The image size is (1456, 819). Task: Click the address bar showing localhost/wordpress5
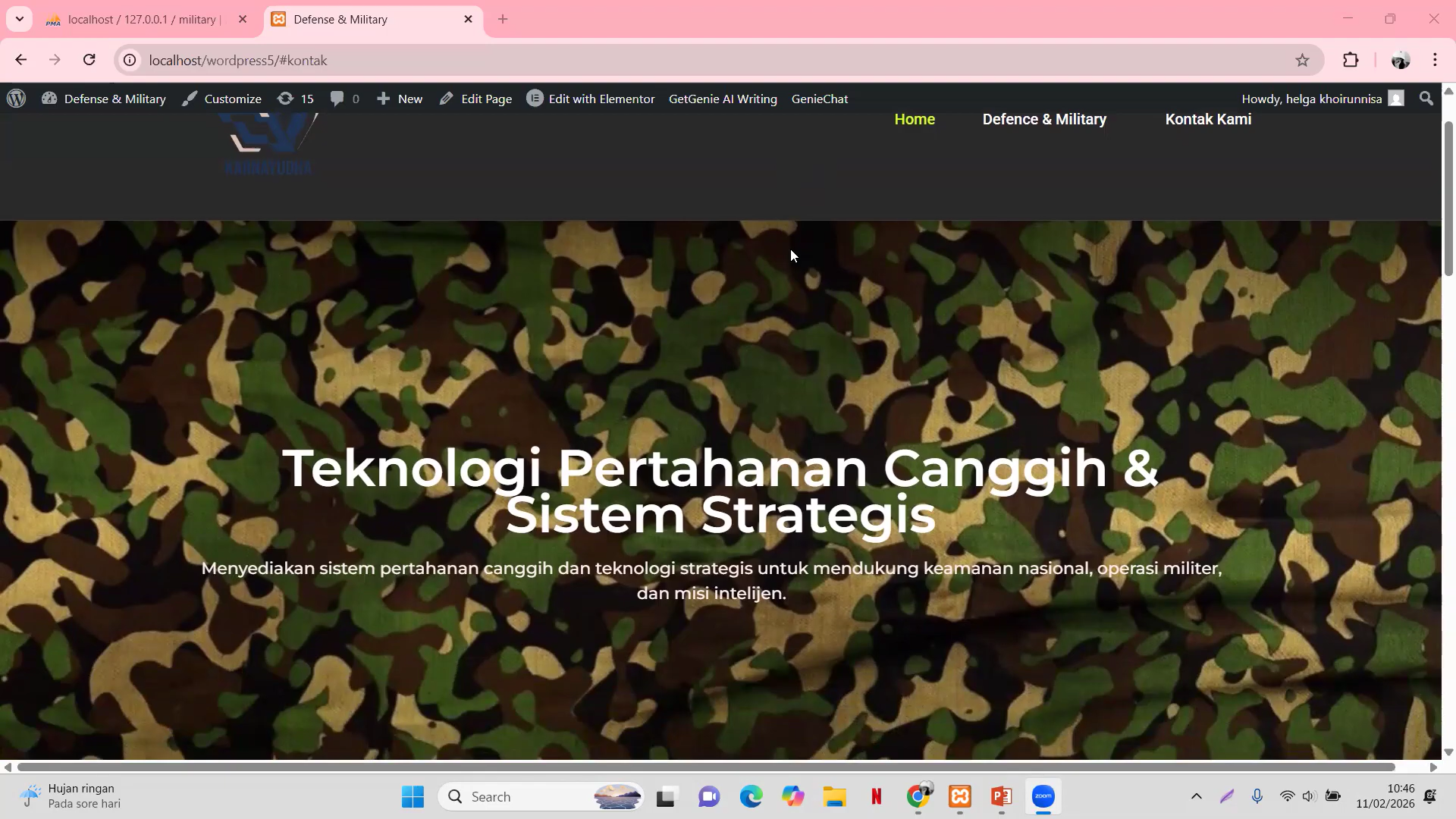click(237, 60)
